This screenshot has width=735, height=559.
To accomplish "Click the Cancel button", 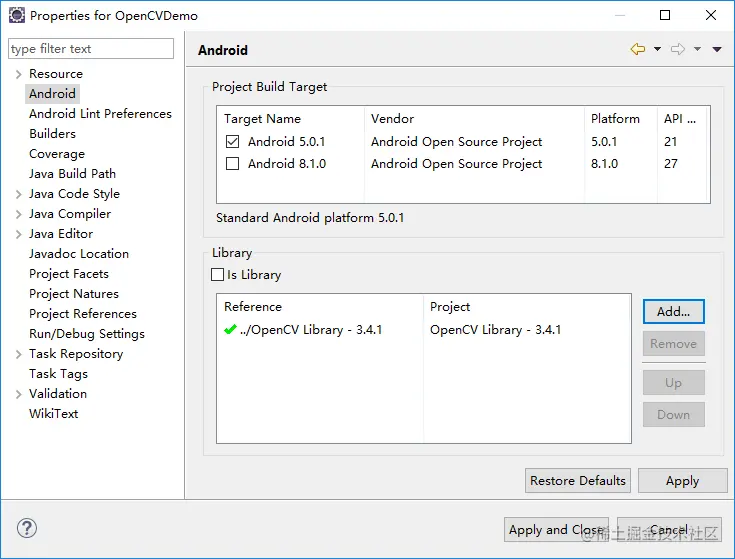I will (x=669, y=530).
